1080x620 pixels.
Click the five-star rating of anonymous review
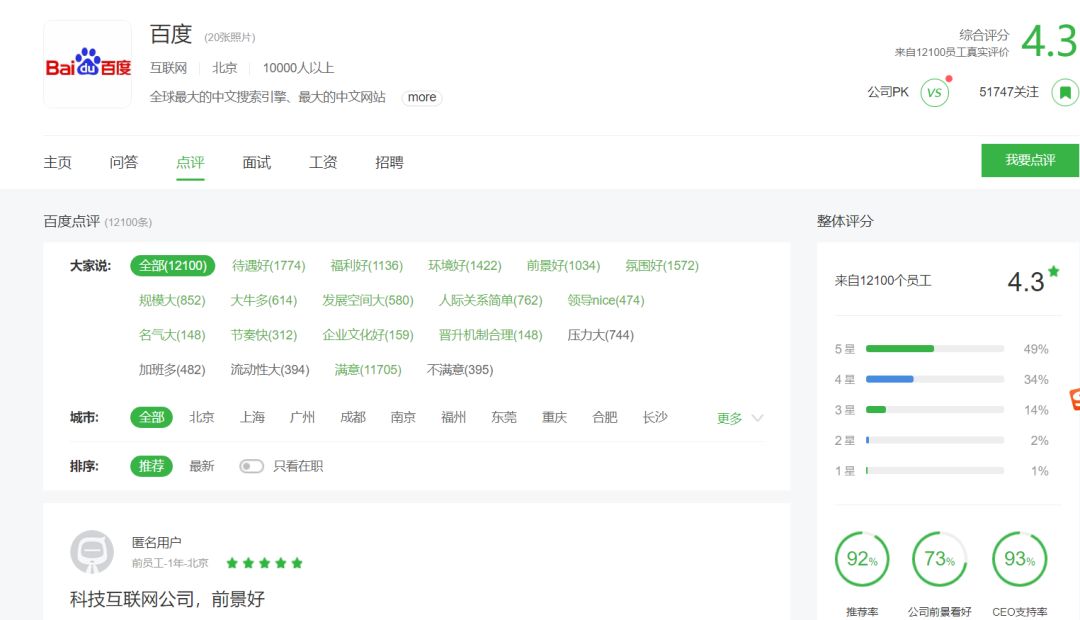coord(264,563)
